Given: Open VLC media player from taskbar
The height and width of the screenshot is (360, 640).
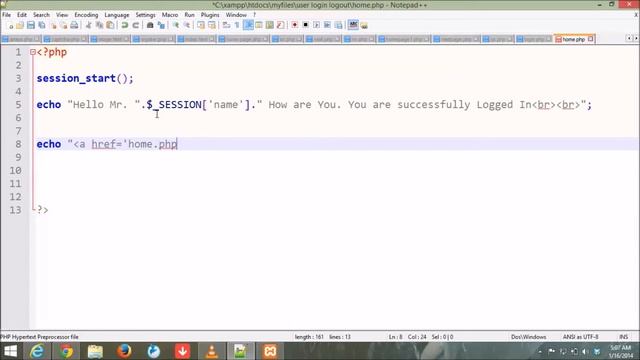Looking at the screenshot, I should (x=211, y=351).
